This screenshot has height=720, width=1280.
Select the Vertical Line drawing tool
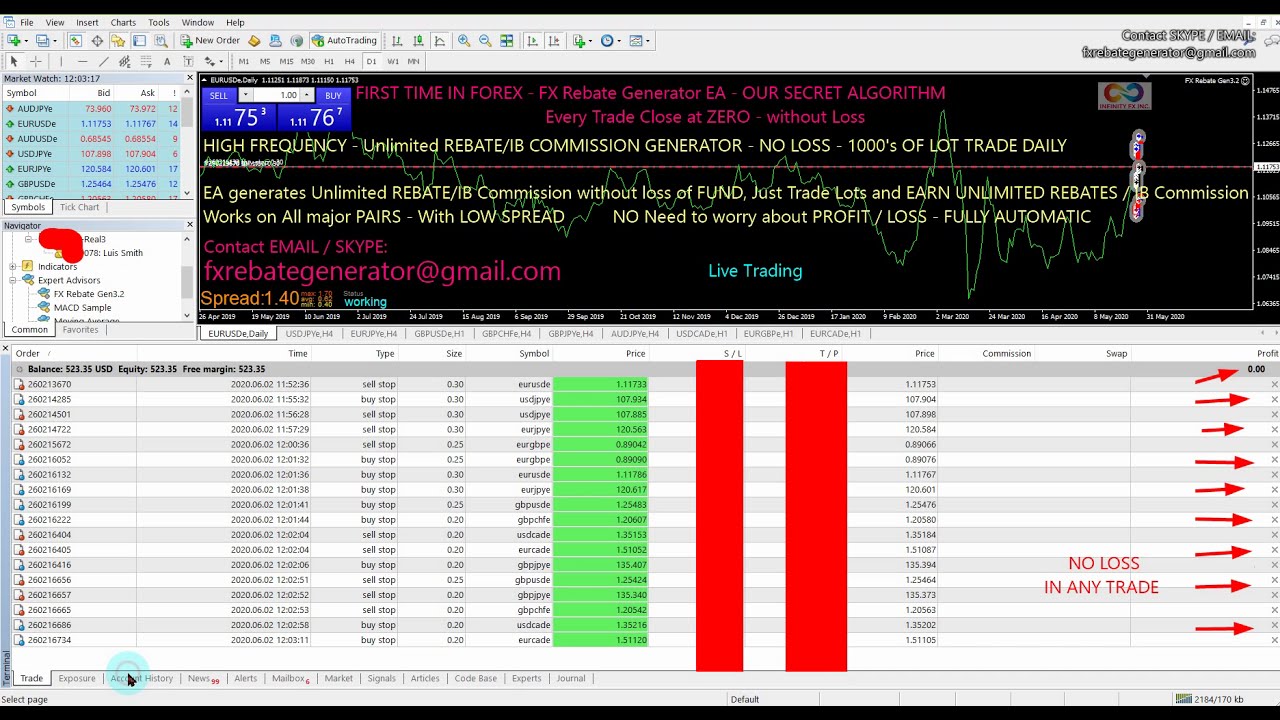pos(61,62)
